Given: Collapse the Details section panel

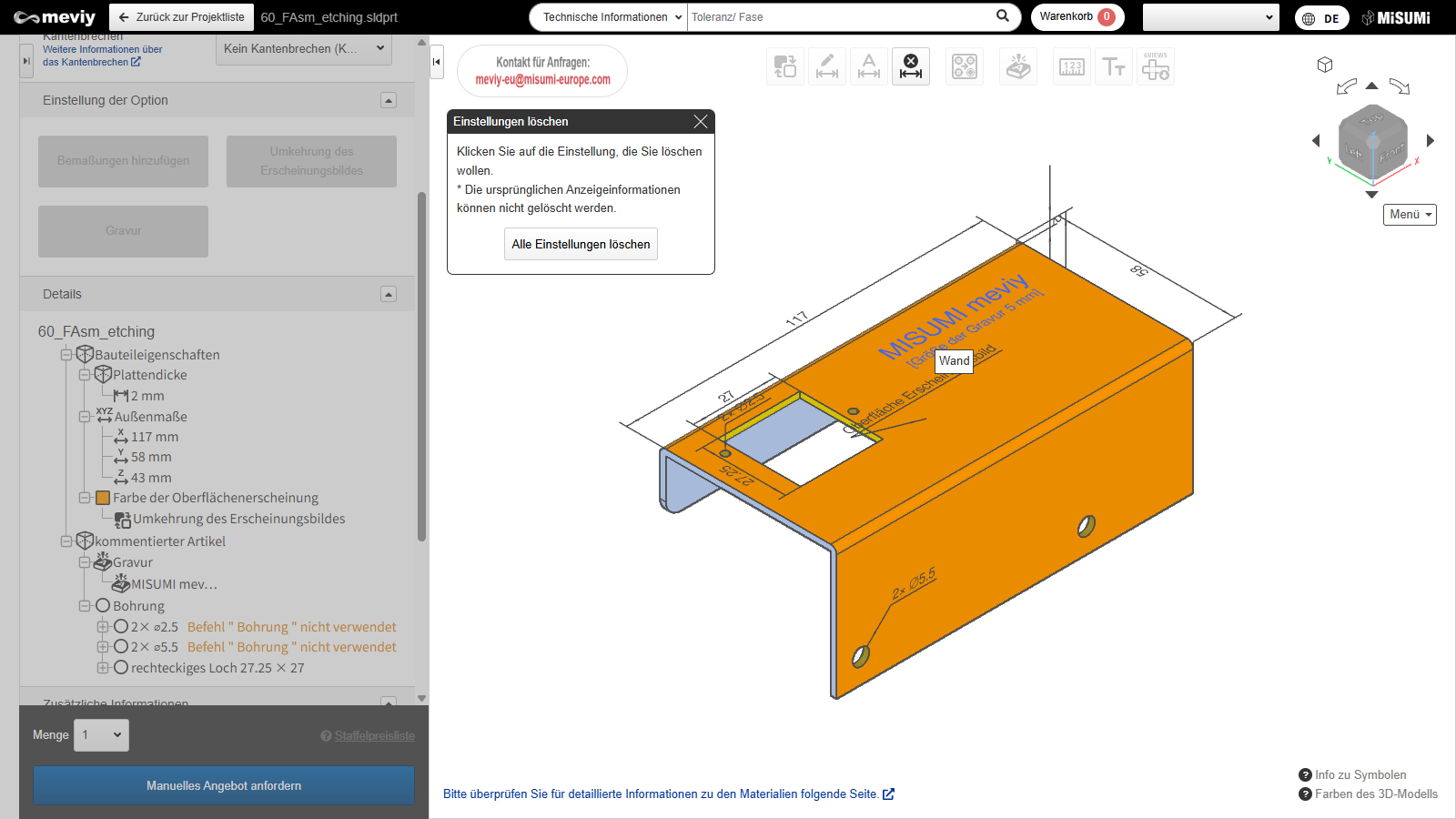Looking at the screenshot, I should [x=389, y=294].
